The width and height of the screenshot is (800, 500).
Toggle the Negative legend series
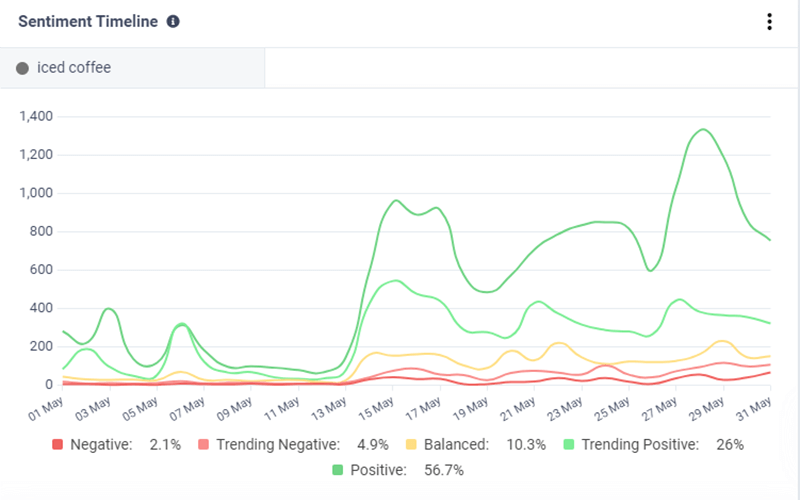[x=102, y=444]
